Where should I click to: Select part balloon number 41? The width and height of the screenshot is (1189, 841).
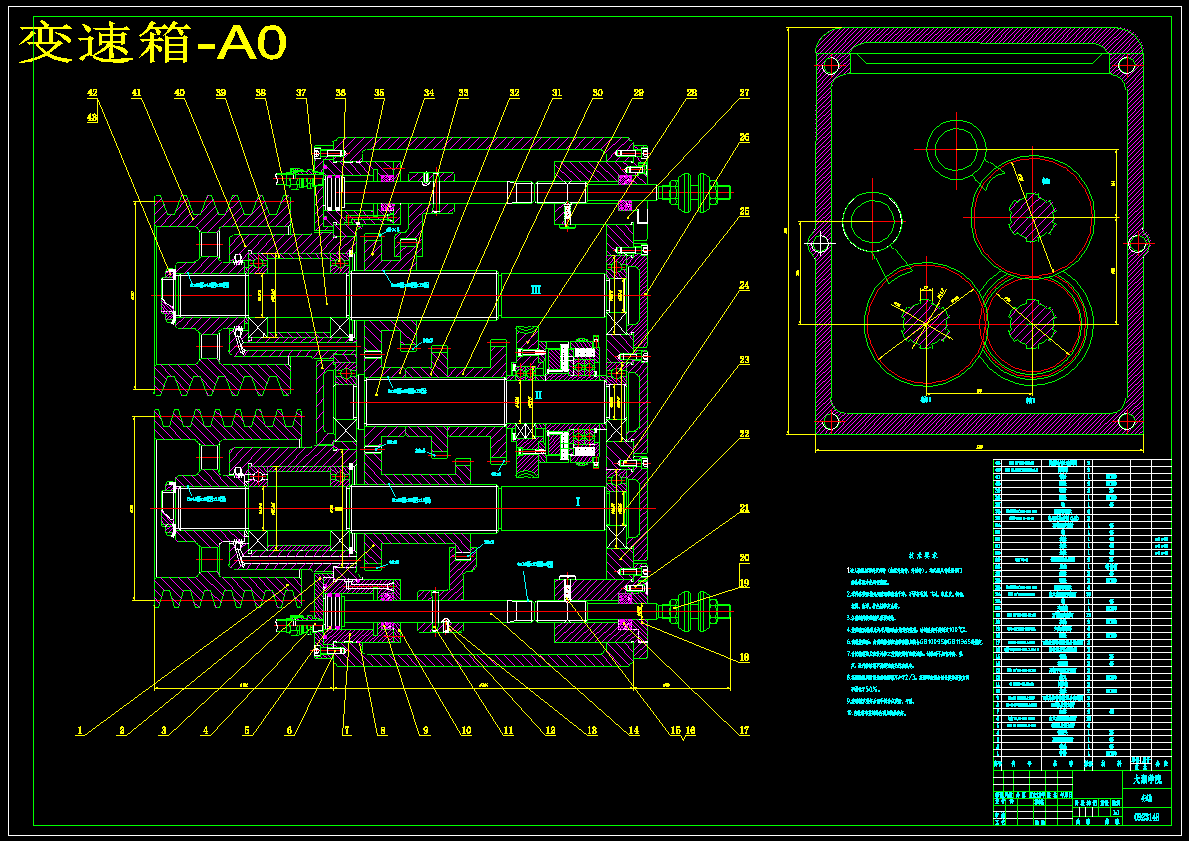point(136,93)
